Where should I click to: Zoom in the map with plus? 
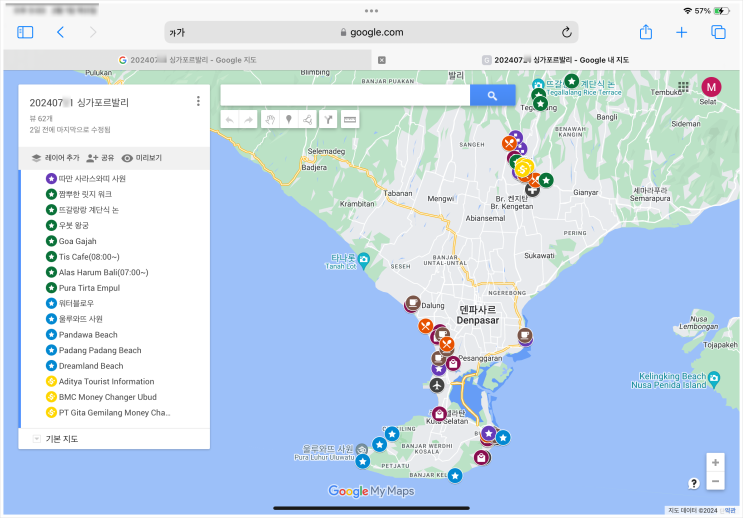pyautogui.click(x=714, y=462)
